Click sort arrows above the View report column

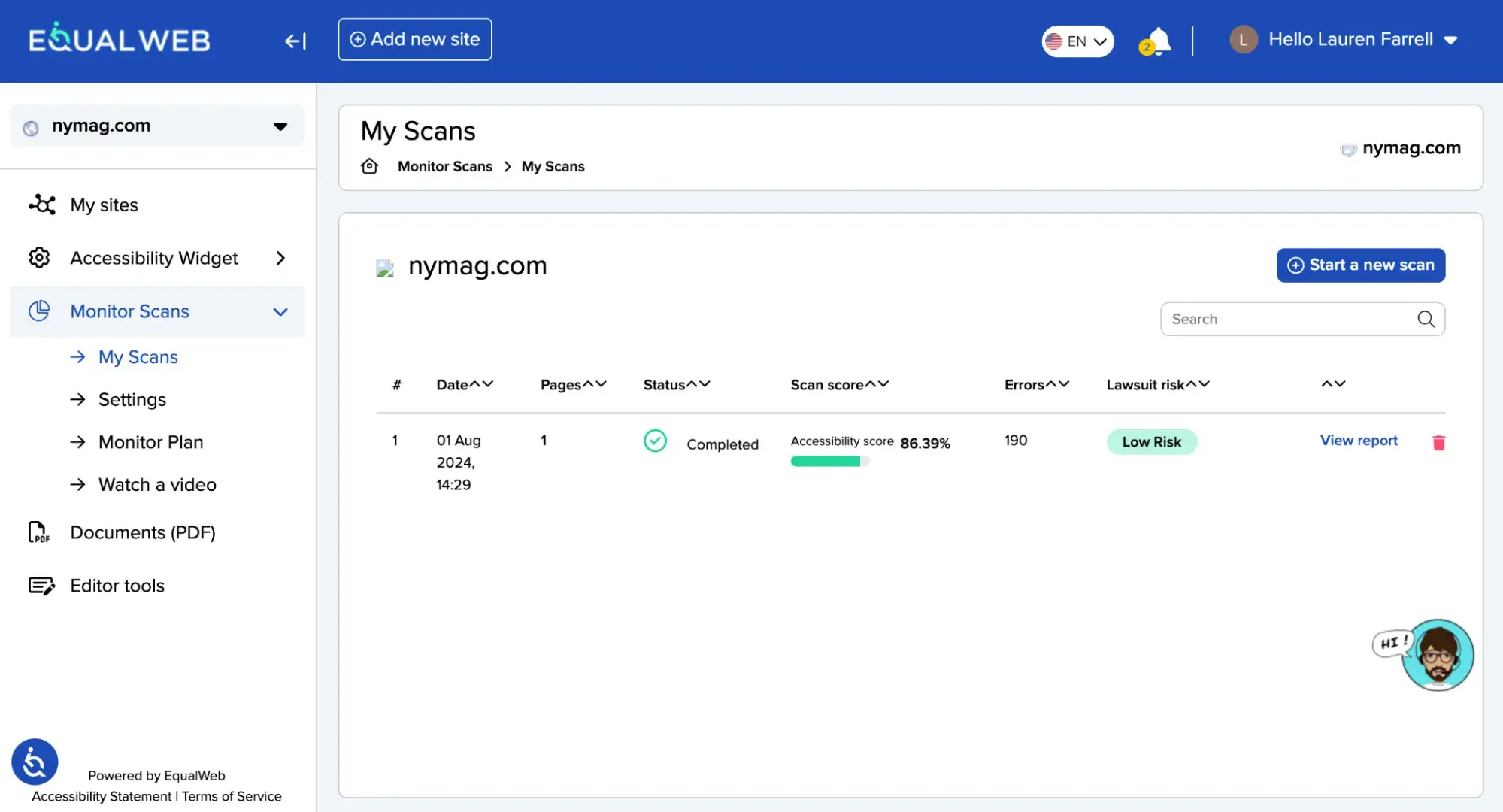(x=1333, y=383)
